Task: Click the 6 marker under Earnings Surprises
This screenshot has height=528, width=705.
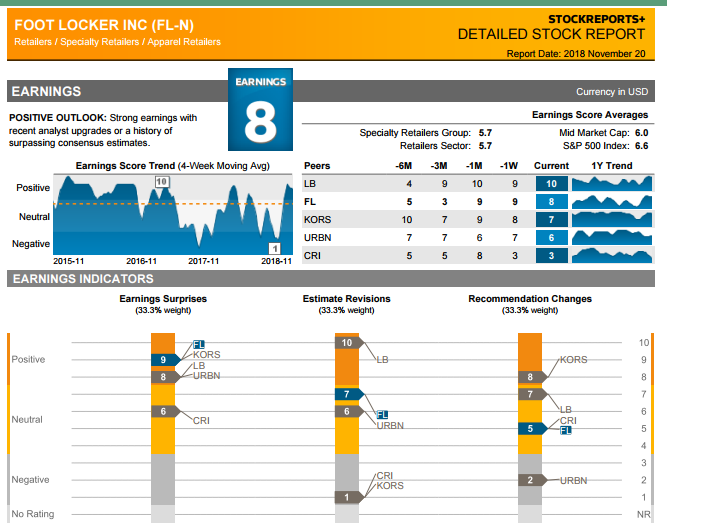Action: point(165,411)
